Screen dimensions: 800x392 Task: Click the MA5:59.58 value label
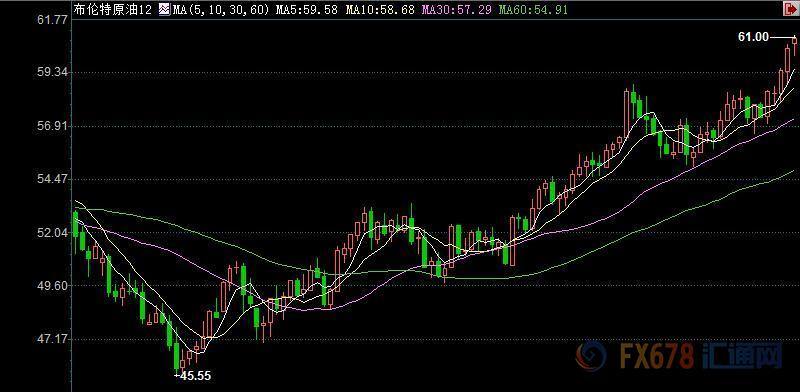(x=307, y=9)
